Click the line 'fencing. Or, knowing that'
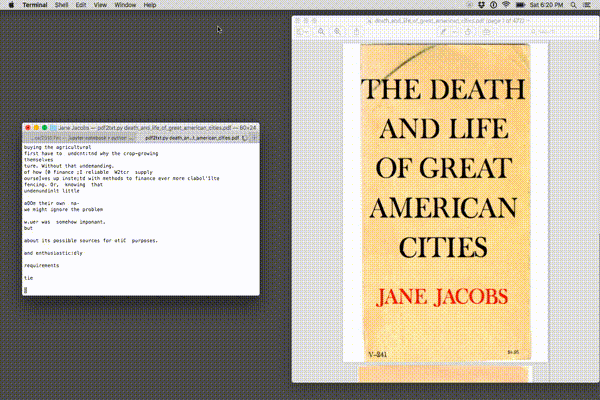The height and width of the screenshot is (400, 600). coord(63,184)
